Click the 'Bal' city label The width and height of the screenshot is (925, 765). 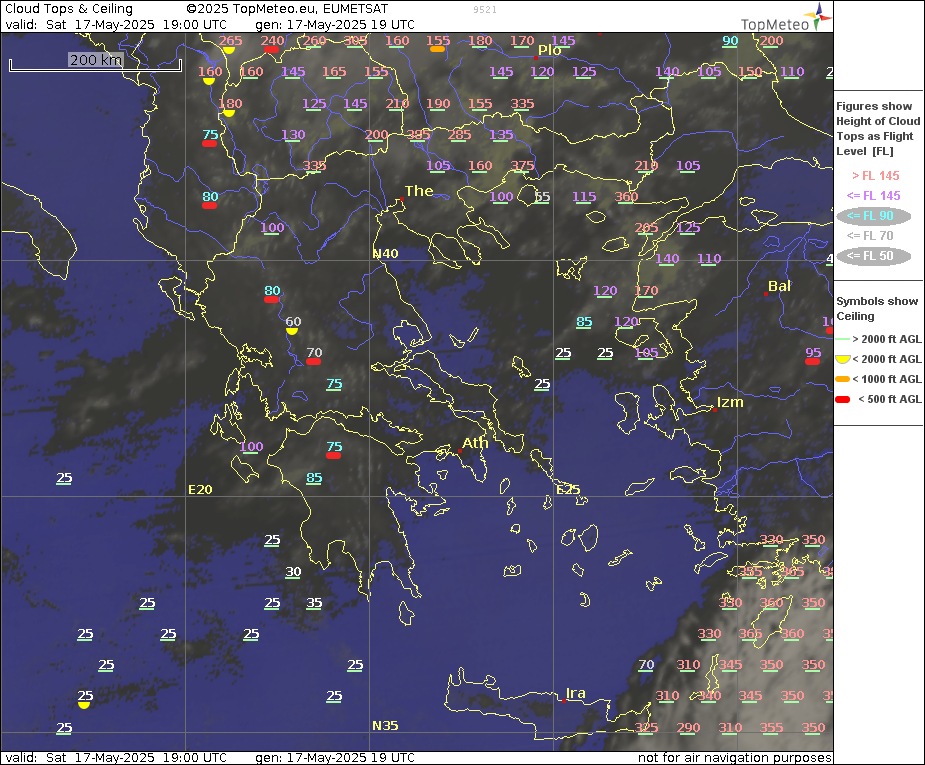779,286
